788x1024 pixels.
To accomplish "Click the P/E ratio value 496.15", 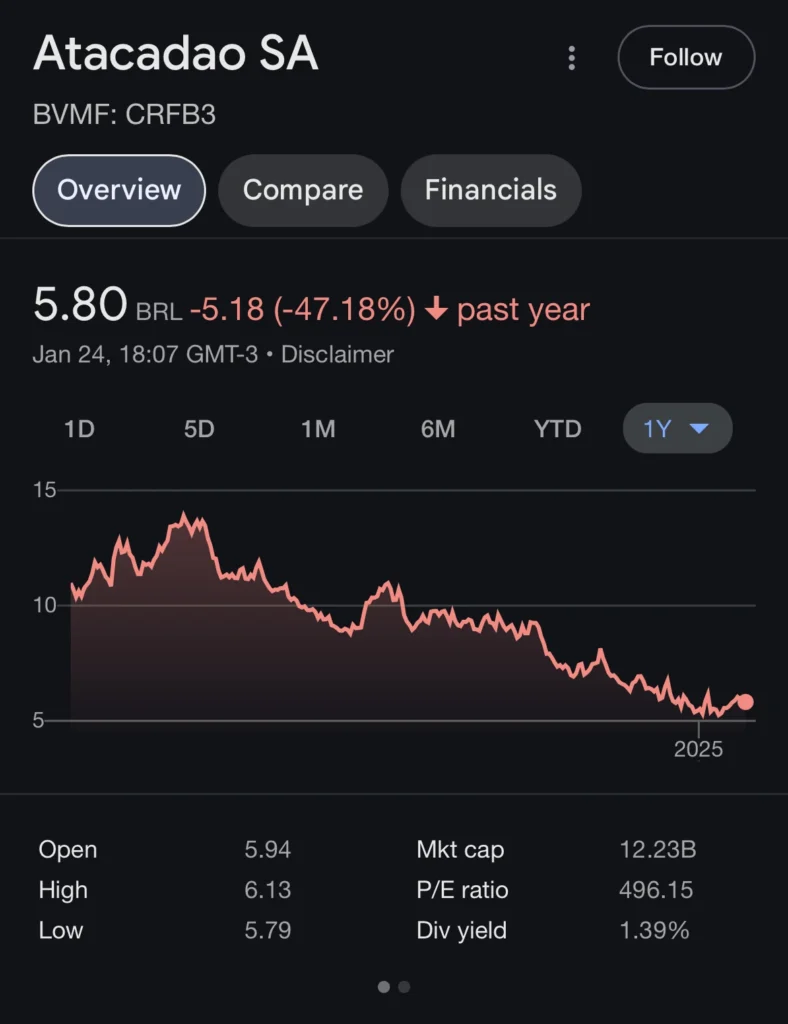I will 656,890.
